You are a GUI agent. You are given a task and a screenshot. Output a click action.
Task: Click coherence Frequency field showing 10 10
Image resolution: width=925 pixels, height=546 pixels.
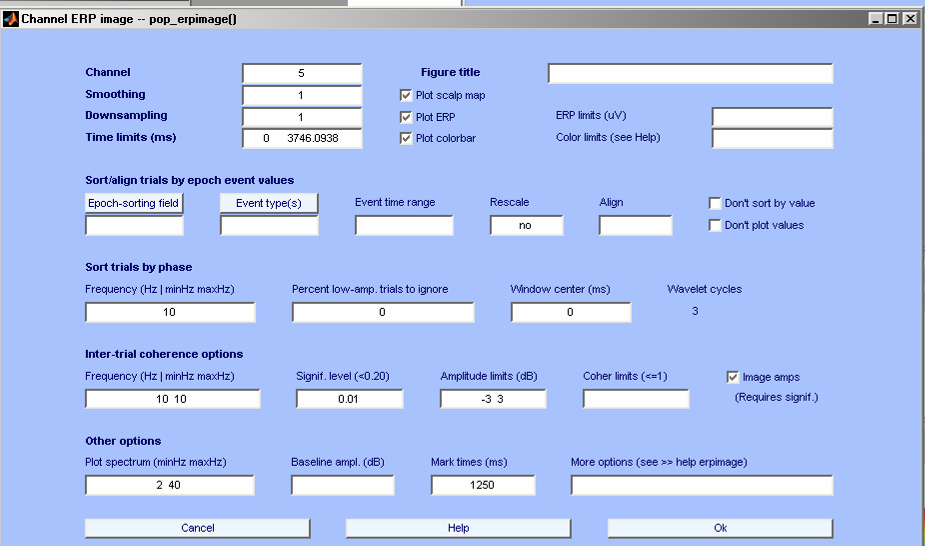(172, 399)
